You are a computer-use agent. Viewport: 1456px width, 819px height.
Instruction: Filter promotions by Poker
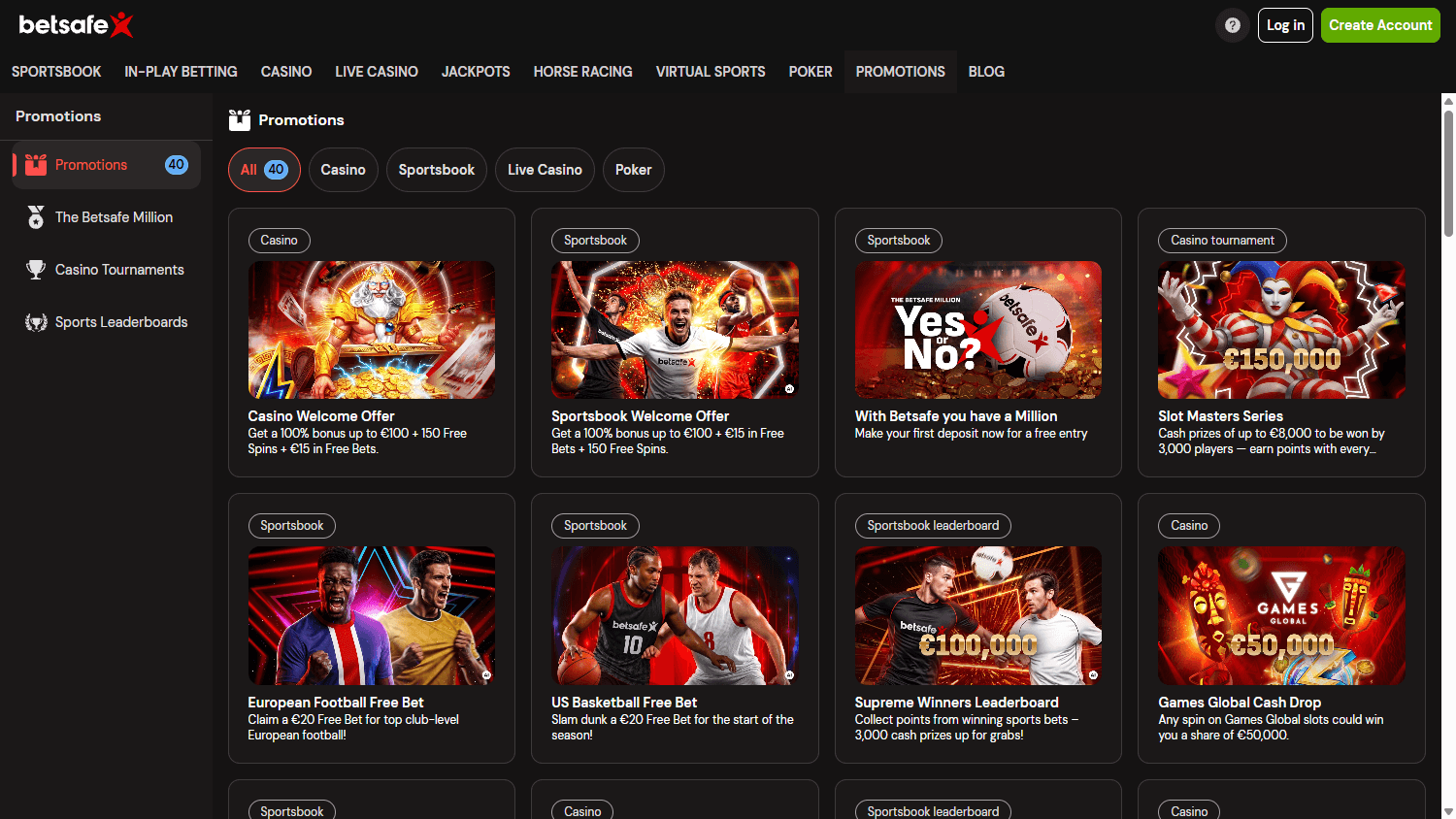(633, 170)
